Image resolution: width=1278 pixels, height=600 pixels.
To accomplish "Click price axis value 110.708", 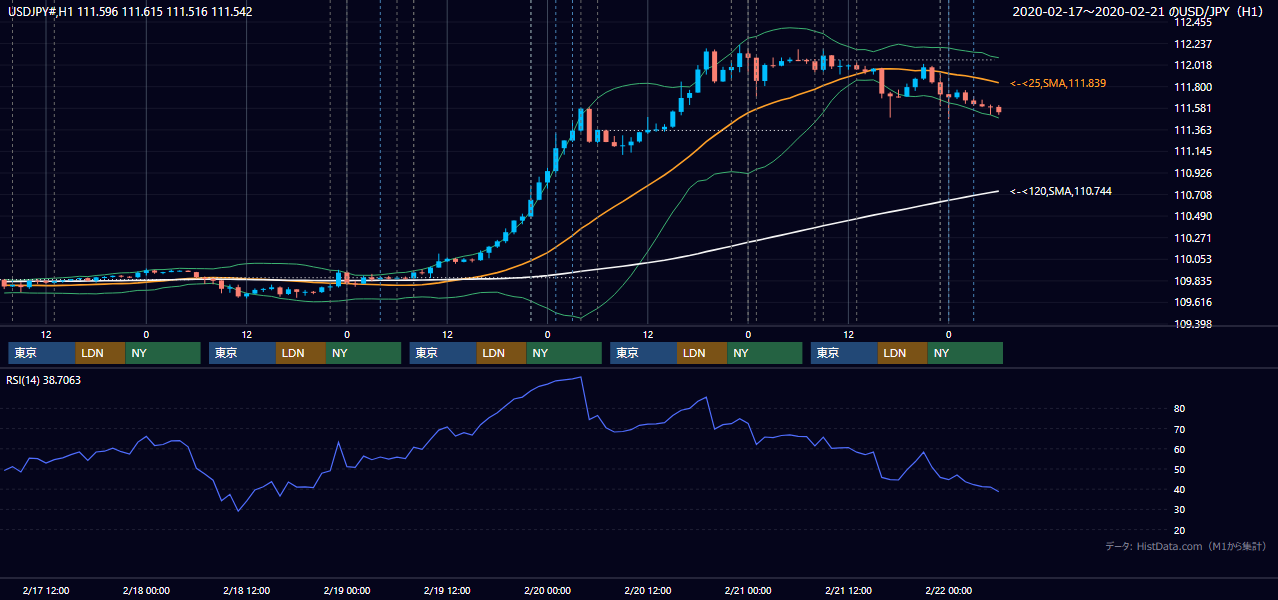I will click(1191, 195).
